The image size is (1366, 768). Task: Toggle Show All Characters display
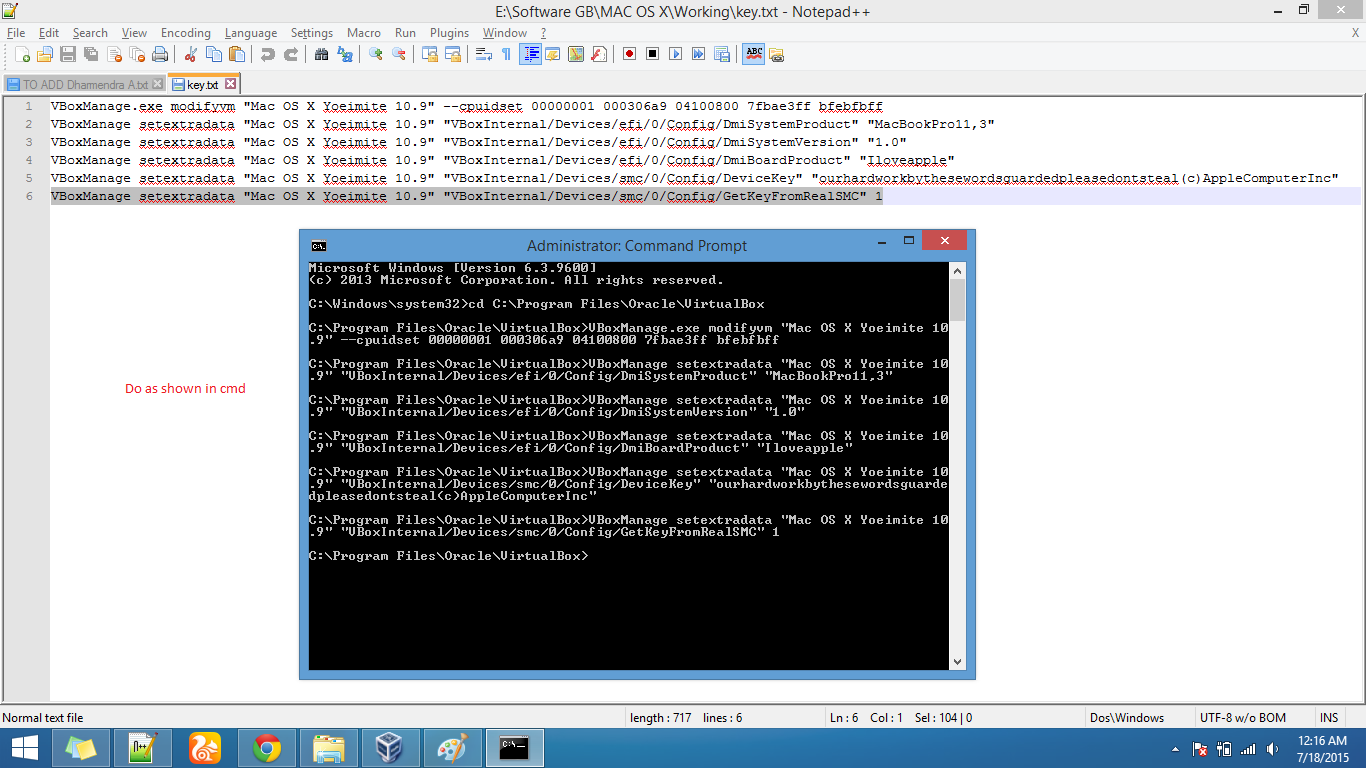pyautogui.click(x=507, y=54)
